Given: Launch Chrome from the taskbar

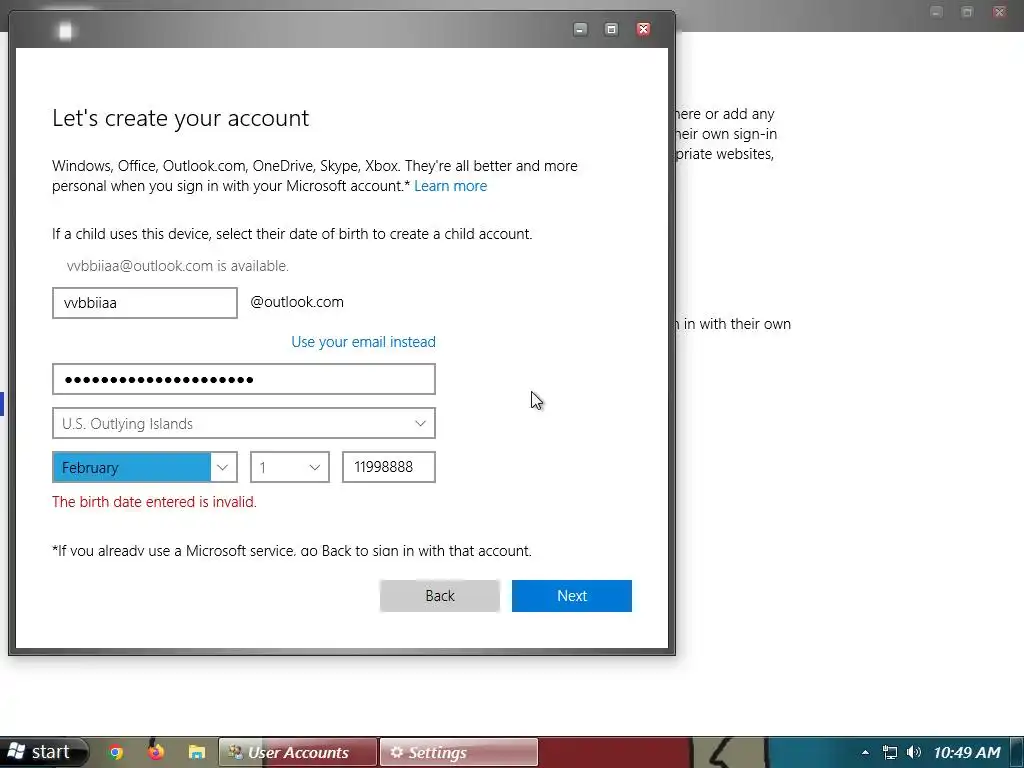Looking at the screenshot, I should (x=116, y=752).
